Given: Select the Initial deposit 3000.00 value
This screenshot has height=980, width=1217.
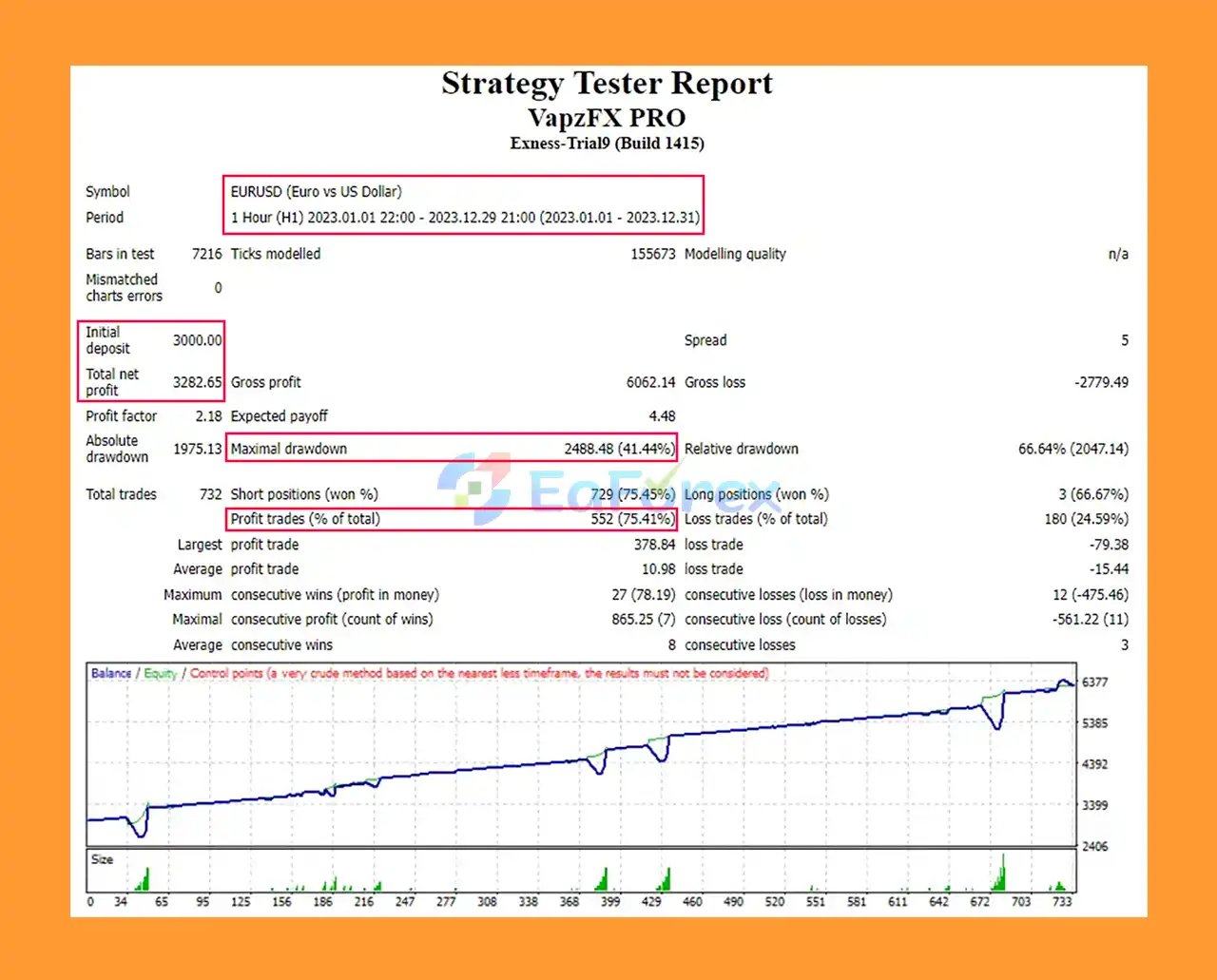Looking at the screenshot, I should [x=198, y=340].
